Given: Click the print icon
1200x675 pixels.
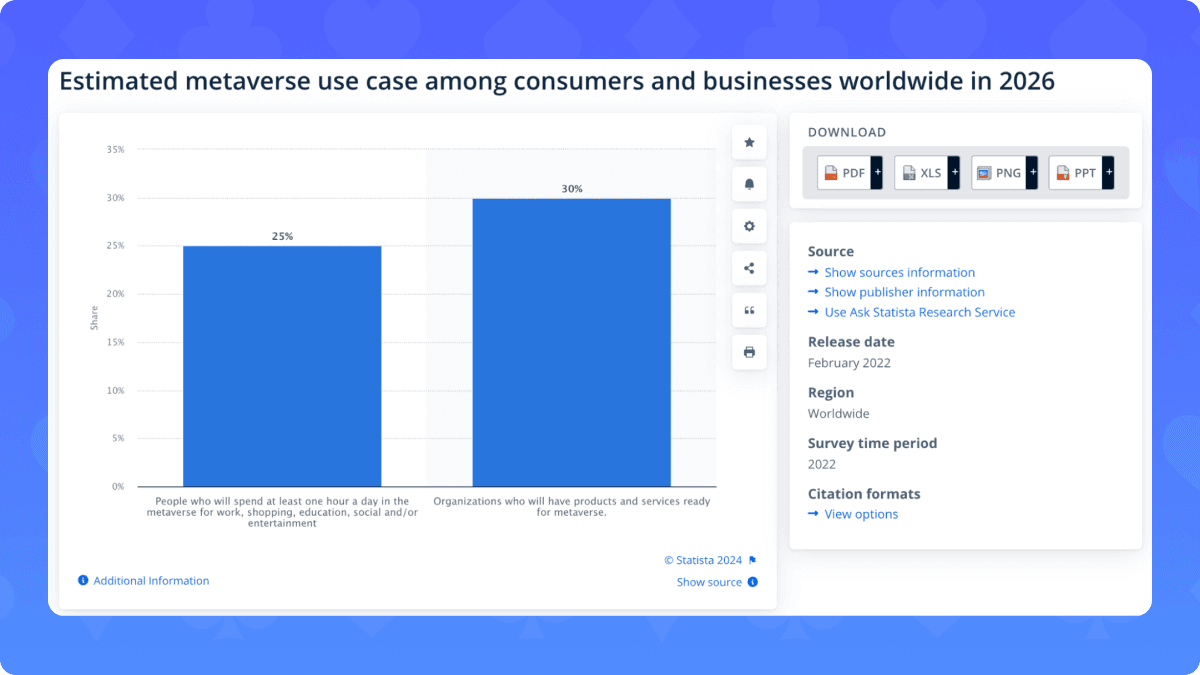Looking at the screenshot, I should pyautogui.click(x=749, y=352).
